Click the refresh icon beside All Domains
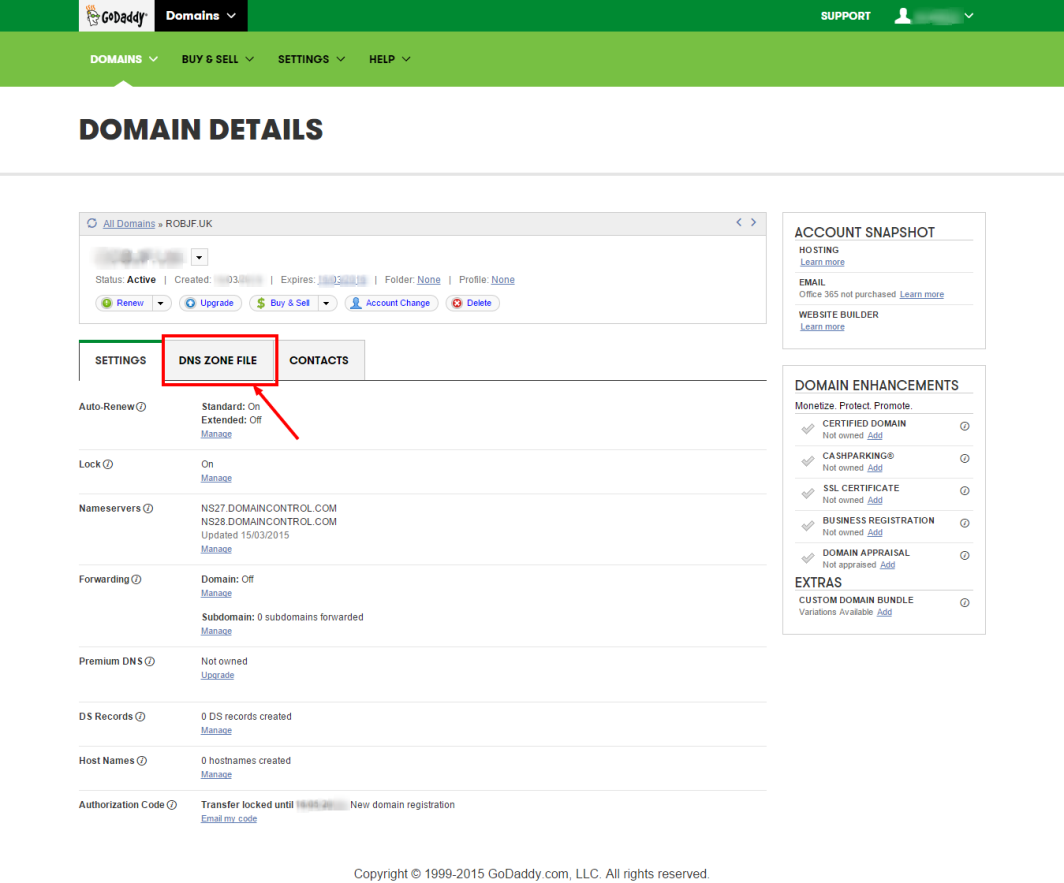The width and height of the screenshot is (1064, 883). coord(92,223)
